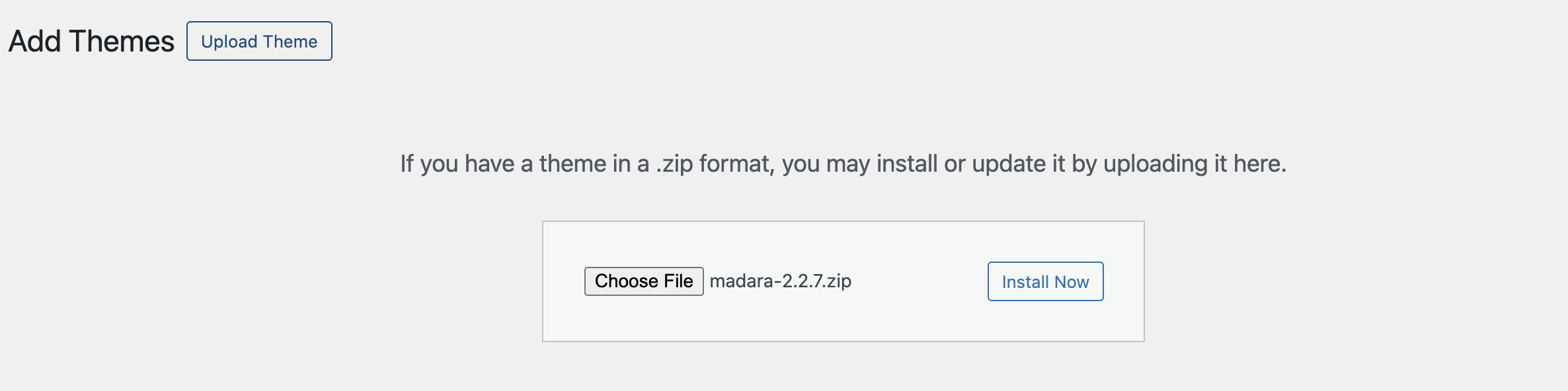This screenshot has height=391, width=1568.
Task: Click the chosen file label beside Choose File
Action: click(x=780, y=281)
